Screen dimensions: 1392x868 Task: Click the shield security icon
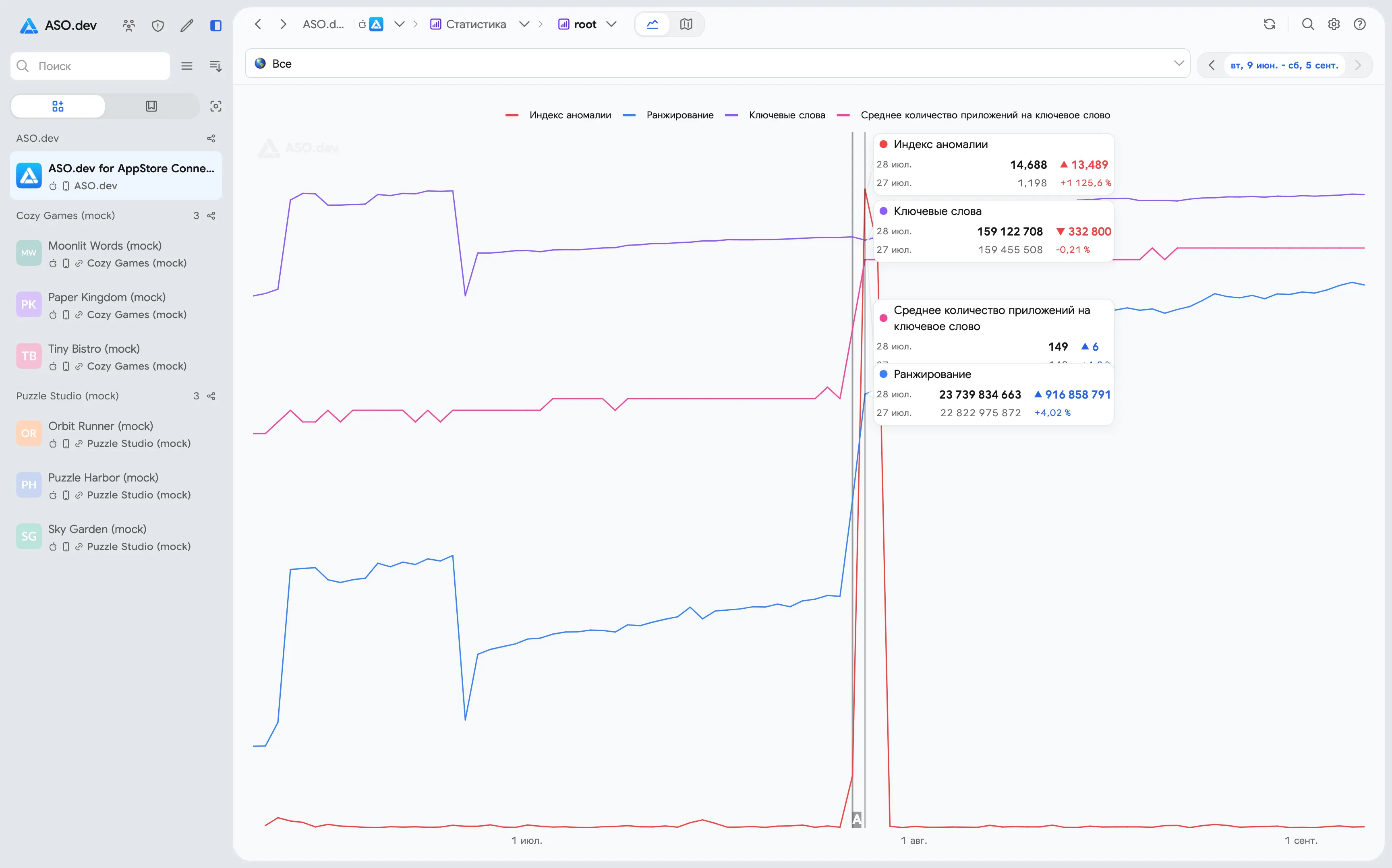157,25
